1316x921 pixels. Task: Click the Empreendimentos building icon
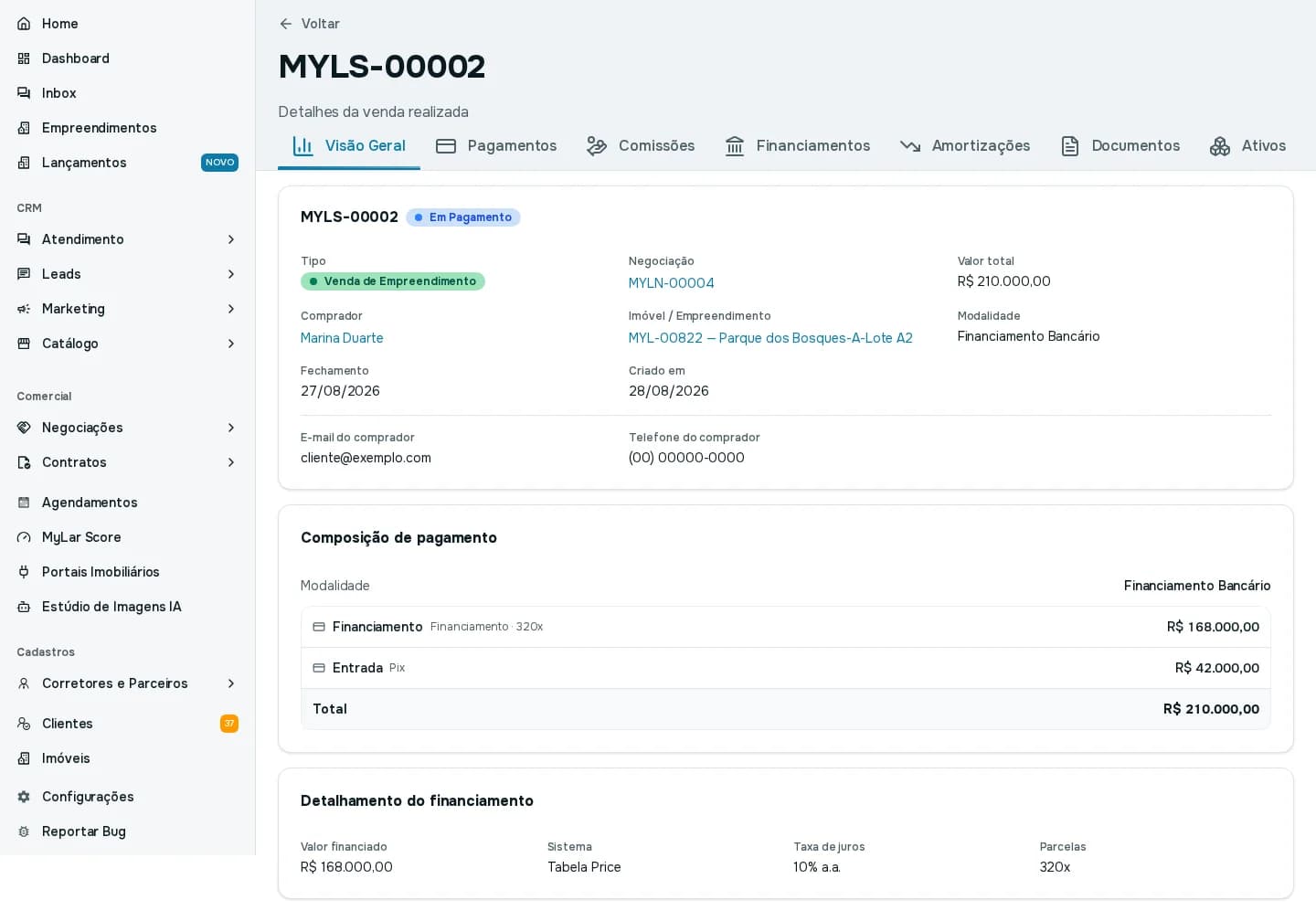tap(24, 128)
